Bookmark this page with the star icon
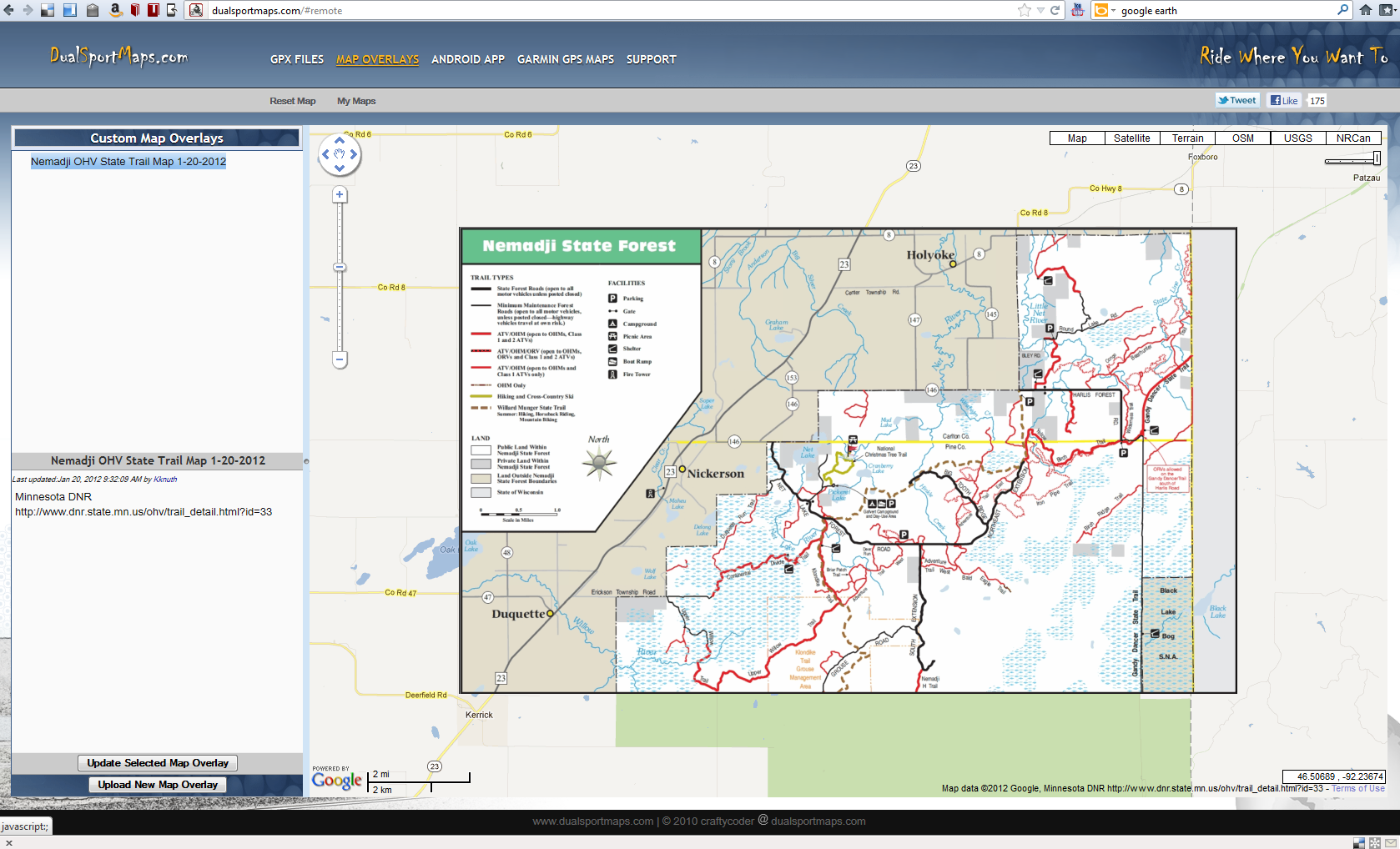 (x=1025, y=10)
